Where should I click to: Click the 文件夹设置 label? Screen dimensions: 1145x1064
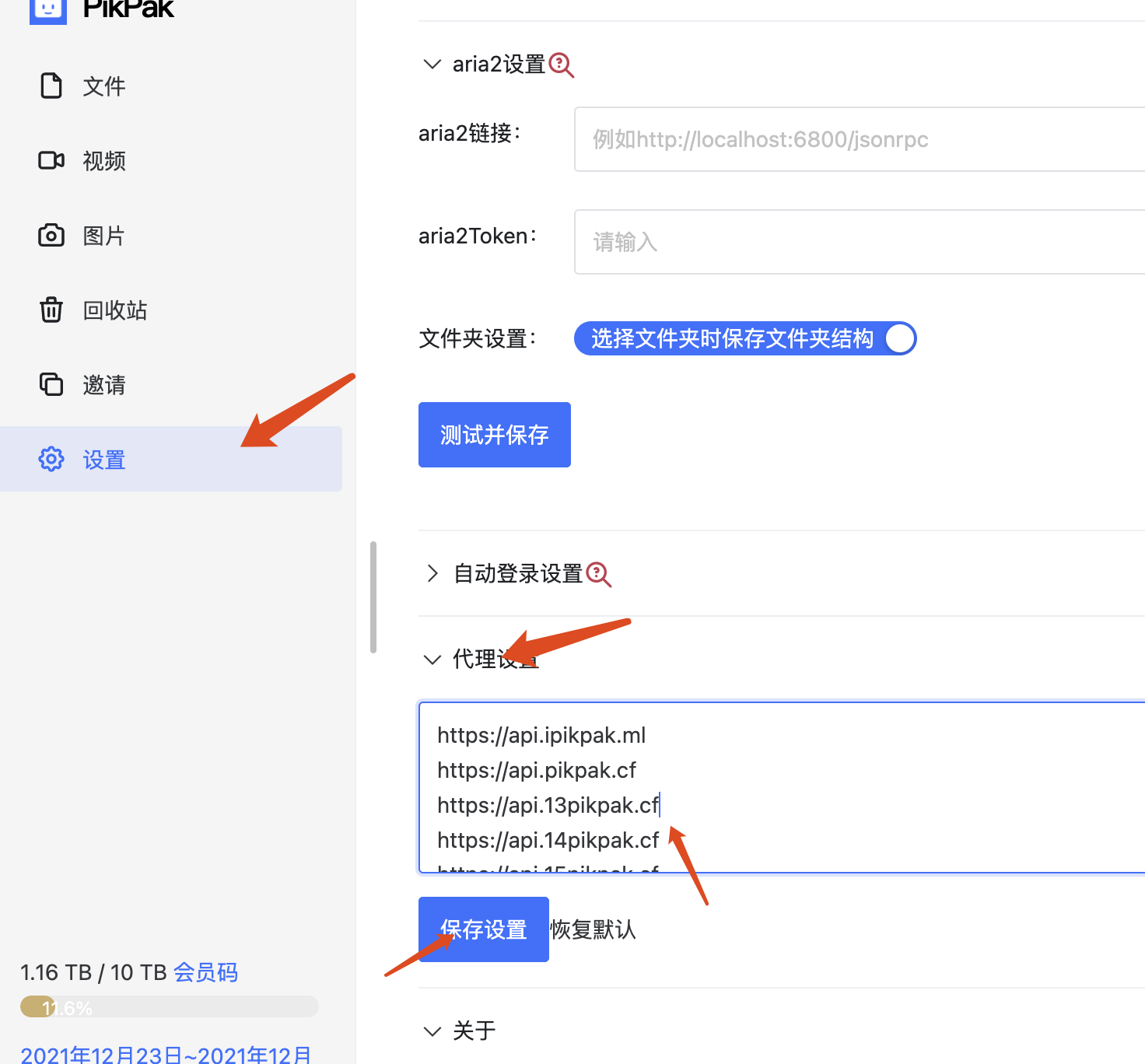(478, 339)
